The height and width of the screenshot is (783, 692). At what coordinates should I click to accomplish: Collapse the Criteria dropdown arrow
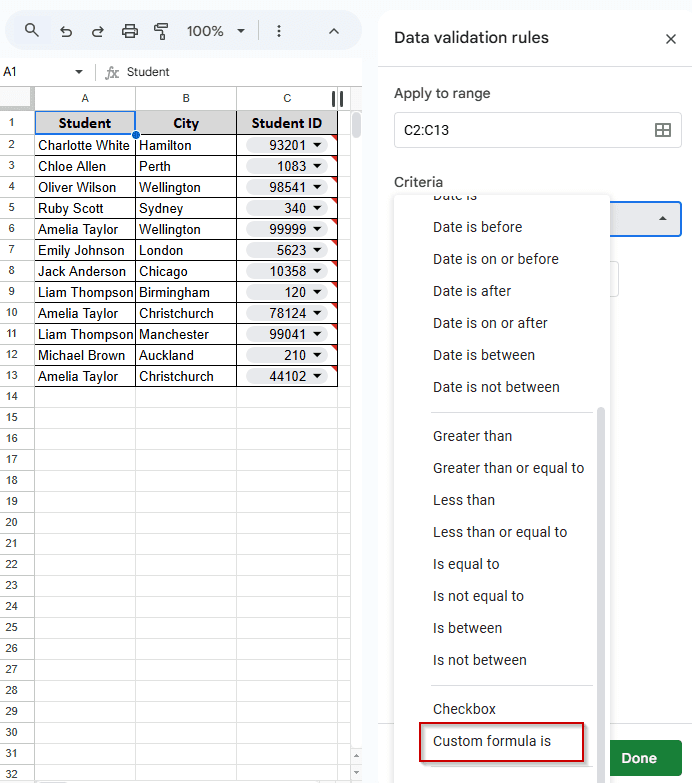tap(663, 219)
